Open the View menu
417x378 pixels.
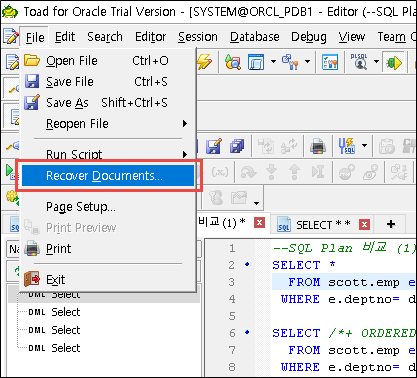click(x=352, y=37)
